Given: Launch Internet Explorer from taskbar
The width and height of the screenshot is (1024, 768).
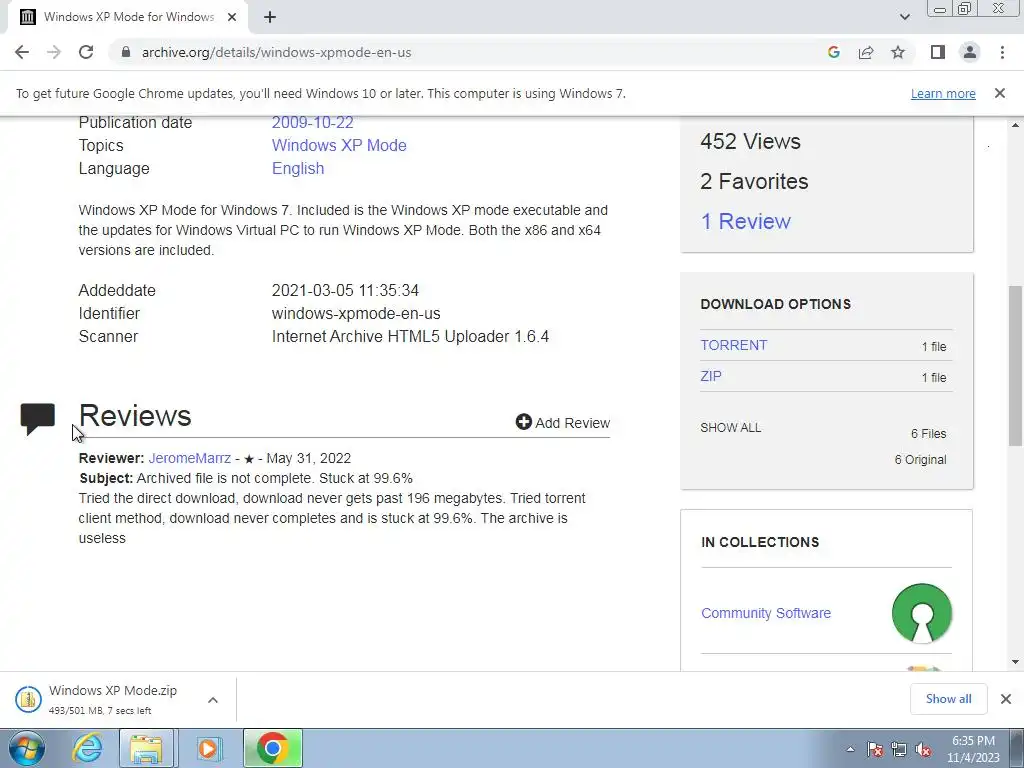Looking at the screenshot, I should click(87, 748).
